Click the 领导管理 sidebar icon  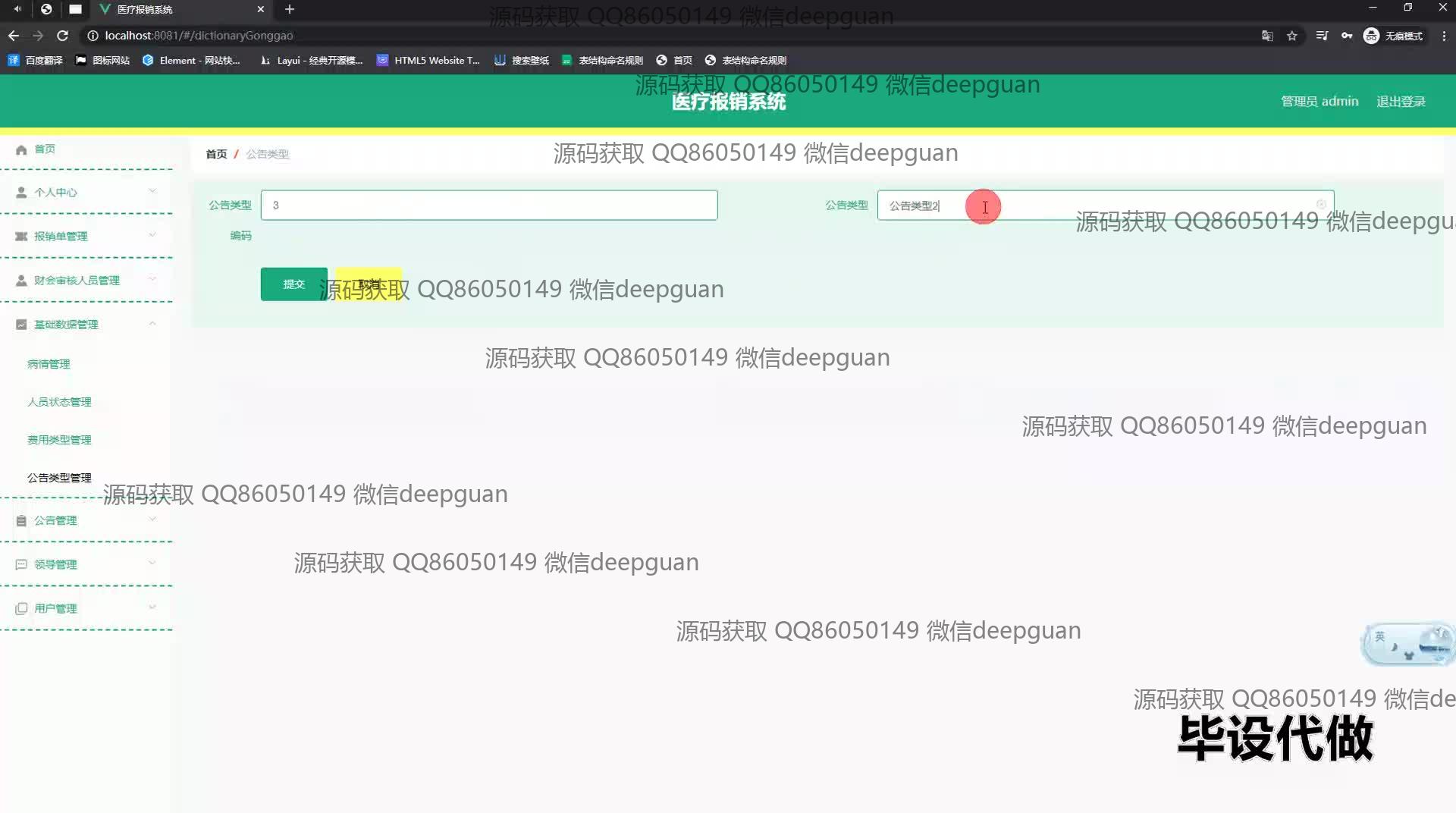click(x=21, y=564)
